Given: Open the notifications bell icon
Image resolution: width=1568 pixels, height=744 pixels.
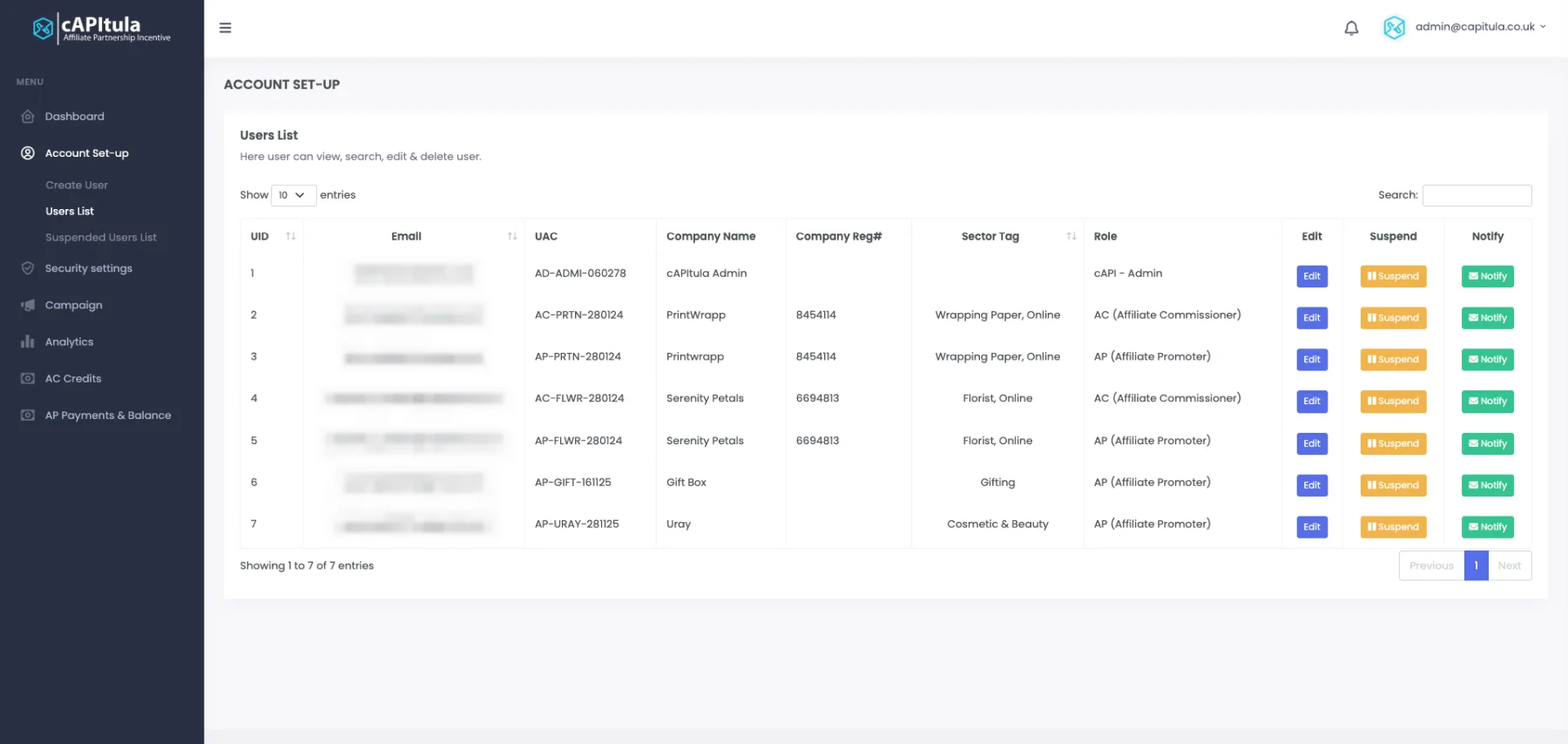Looking at the screenshot, I should (1351, 28).
